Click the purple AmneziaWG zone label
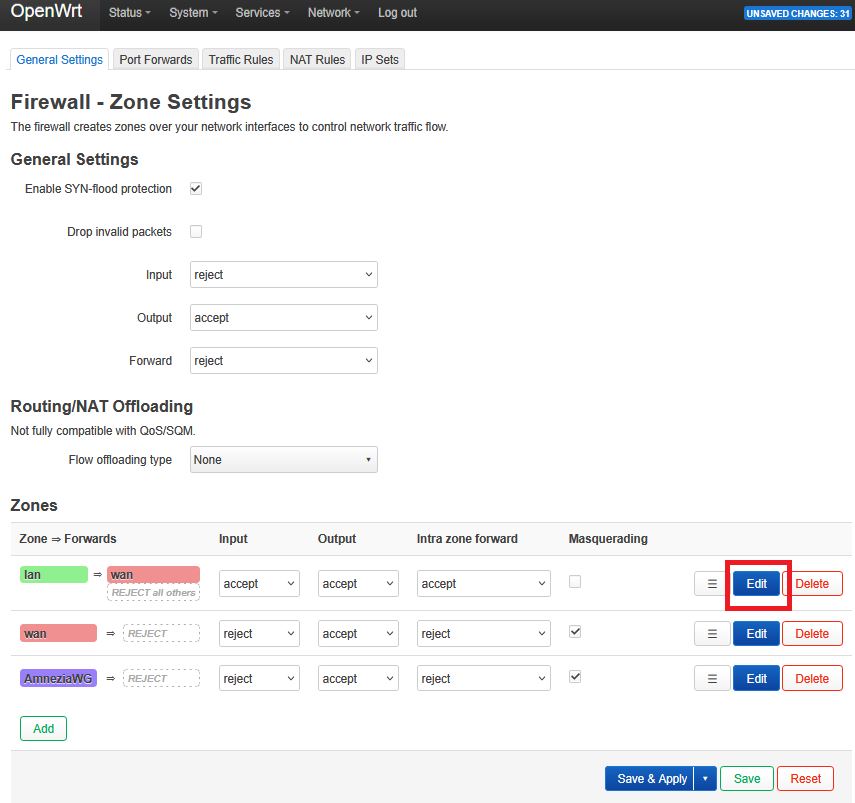The width and height of the screenshot is (855, 803). (59, 679)
